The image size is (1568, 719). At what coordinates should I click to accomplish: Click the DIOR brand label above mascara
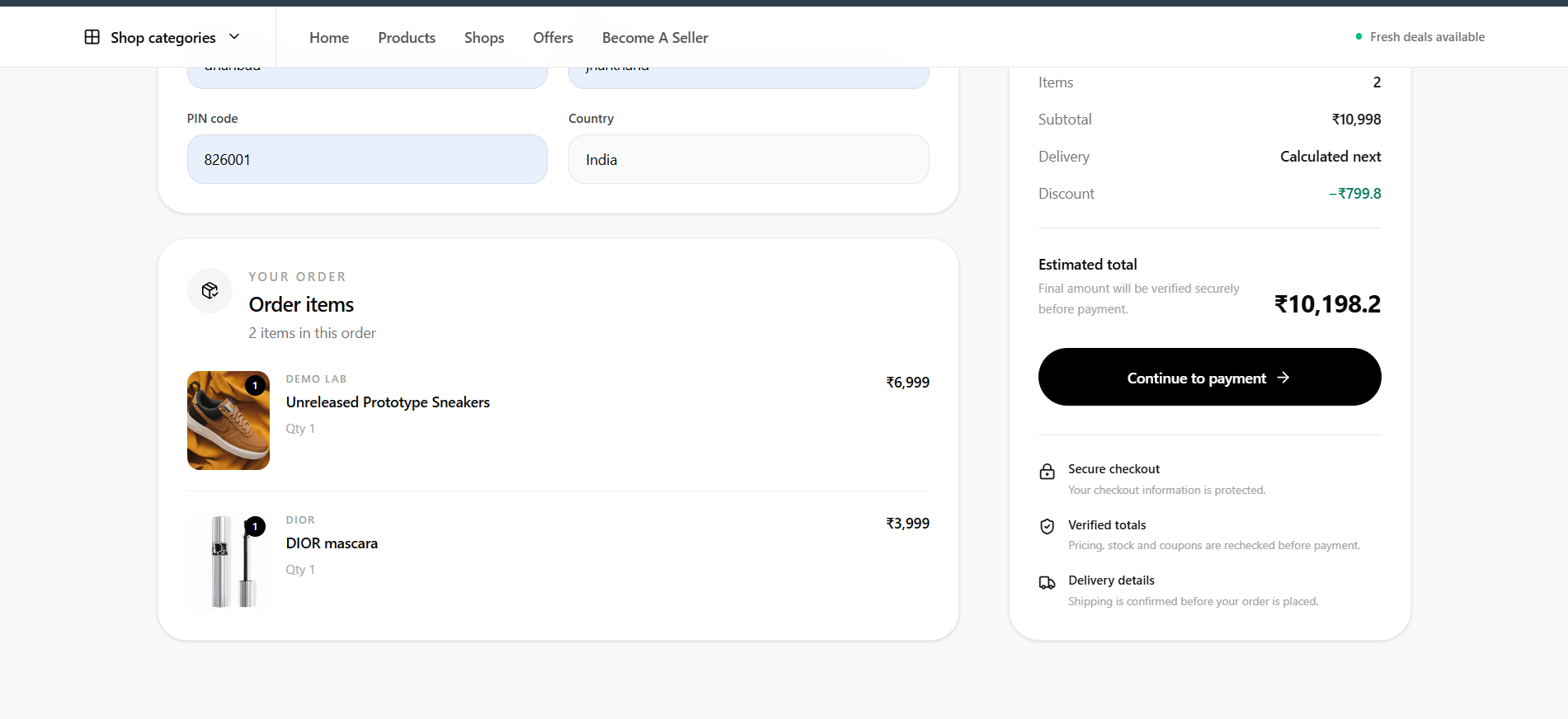click(x=300, y=520)
